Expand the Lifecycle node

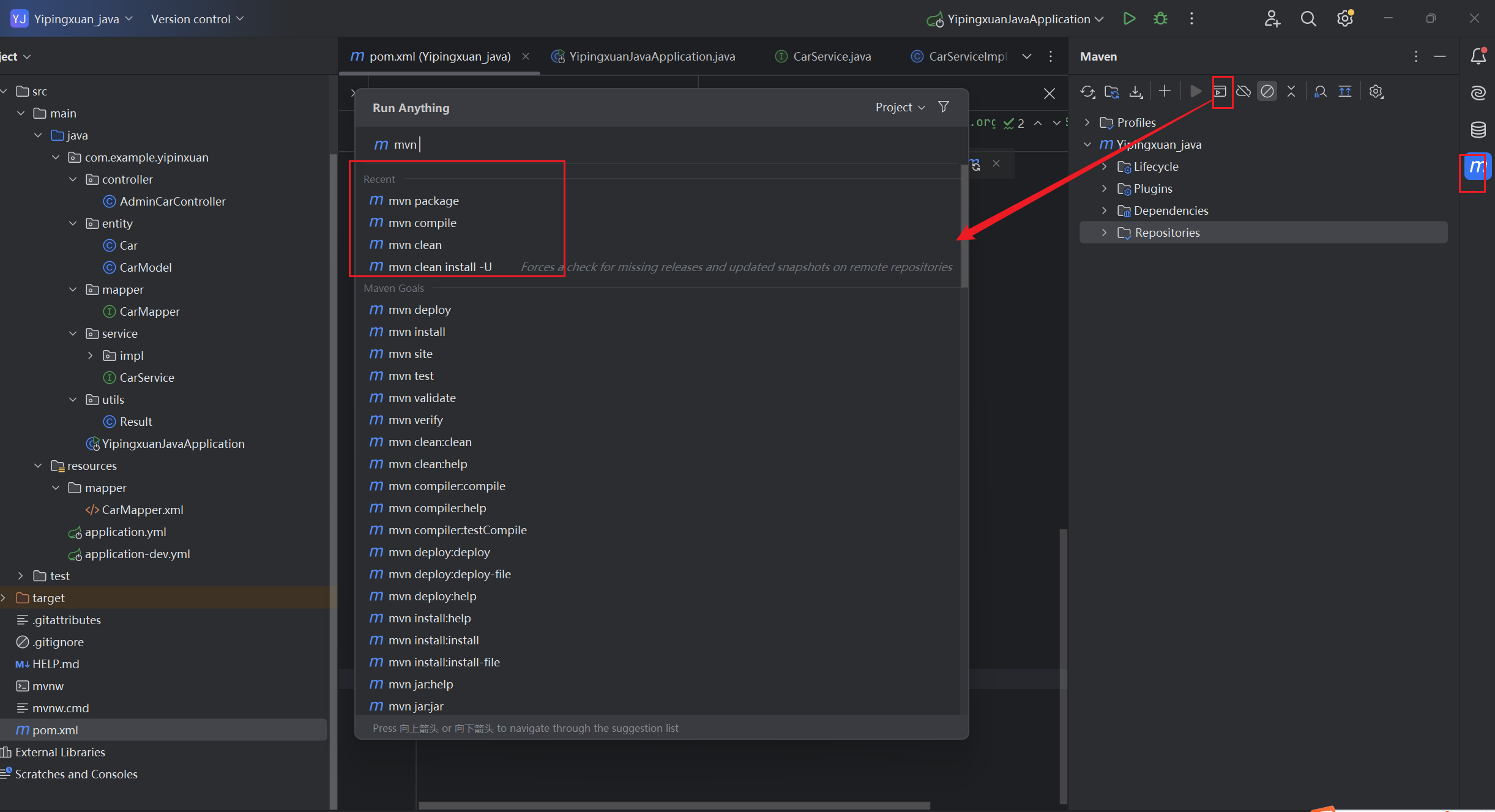click(x=1105, y=166)
